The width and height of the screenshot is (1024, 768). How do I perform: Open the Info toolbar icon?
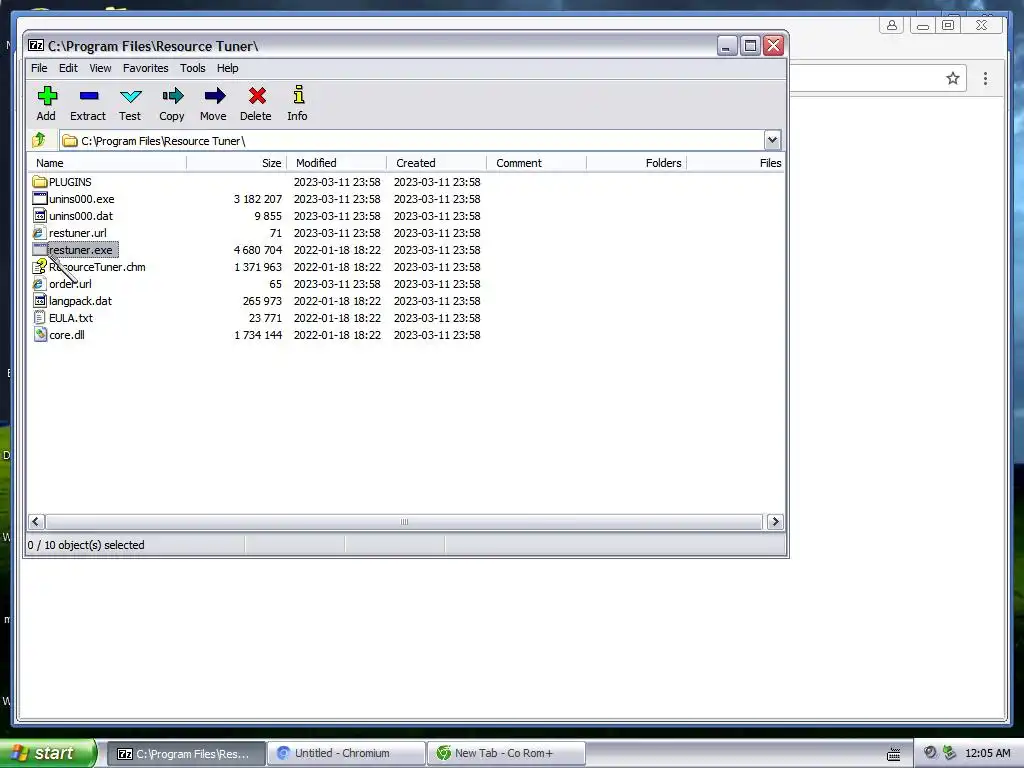click(x=298, y=95)
